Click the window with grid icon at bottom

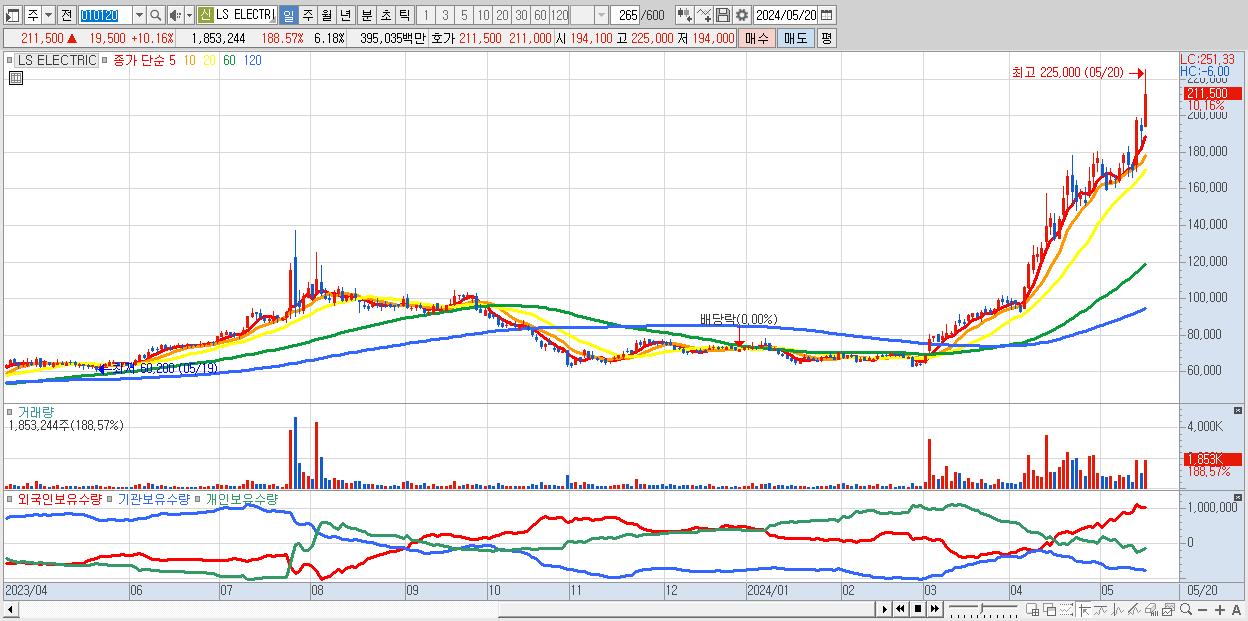pos(1032,609)
